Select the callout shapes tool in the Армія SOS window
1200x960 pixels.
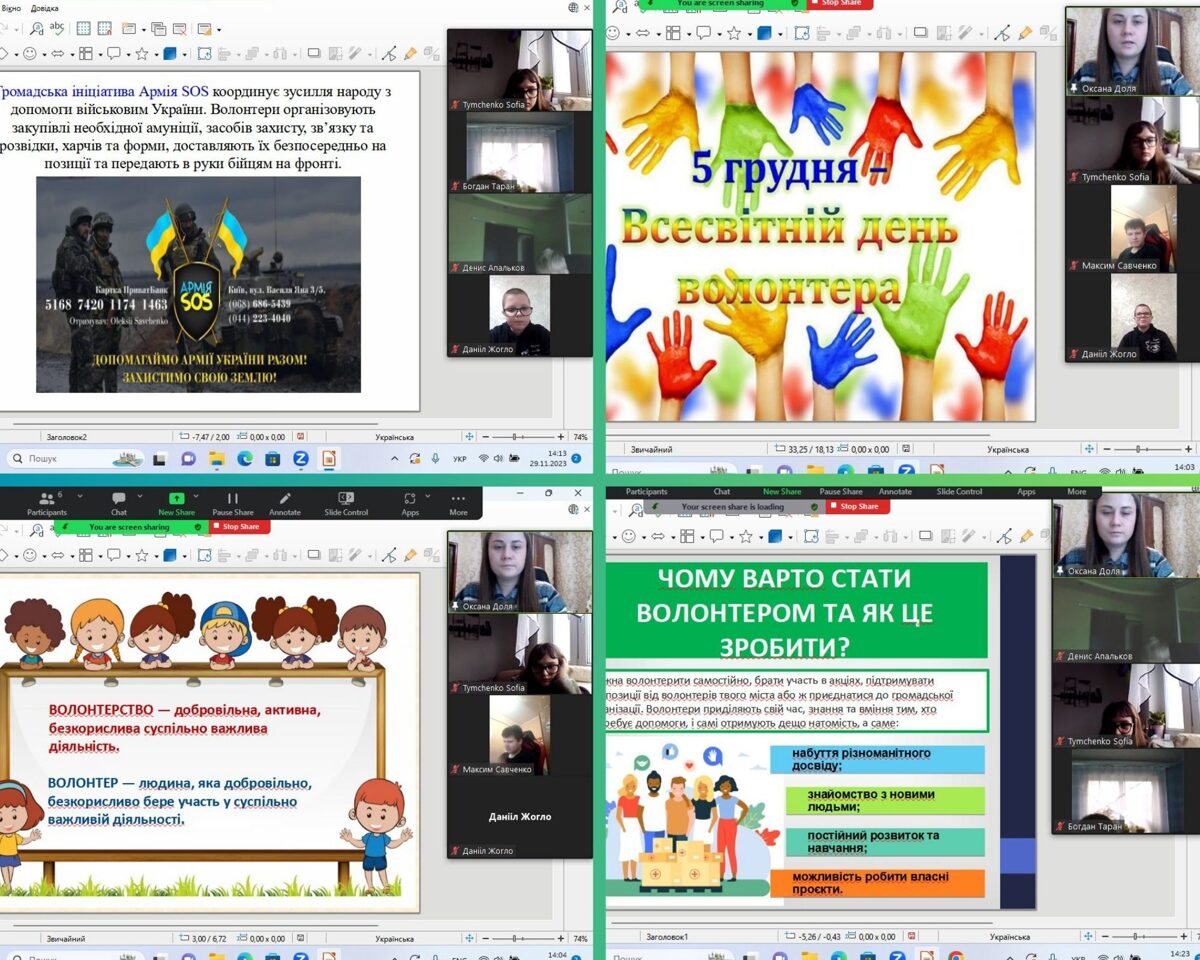pos(113,53)
